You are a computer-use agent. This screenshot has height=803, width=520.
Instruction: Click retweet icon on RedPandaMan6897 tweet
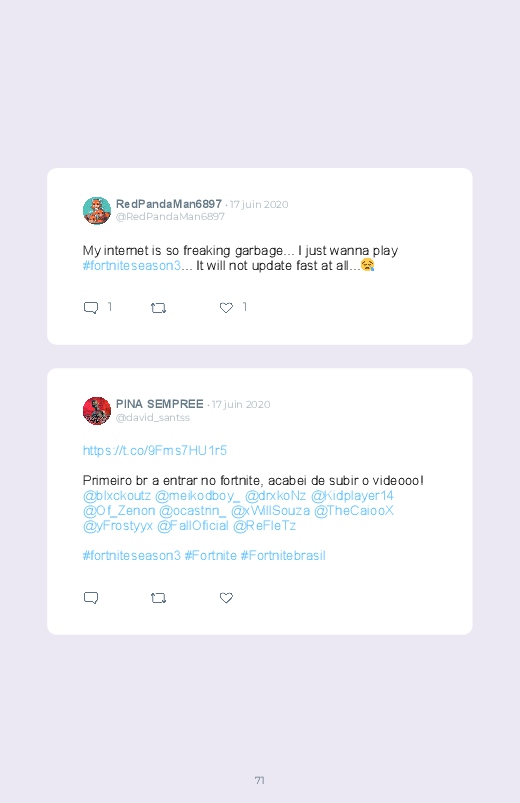[158, 308]
